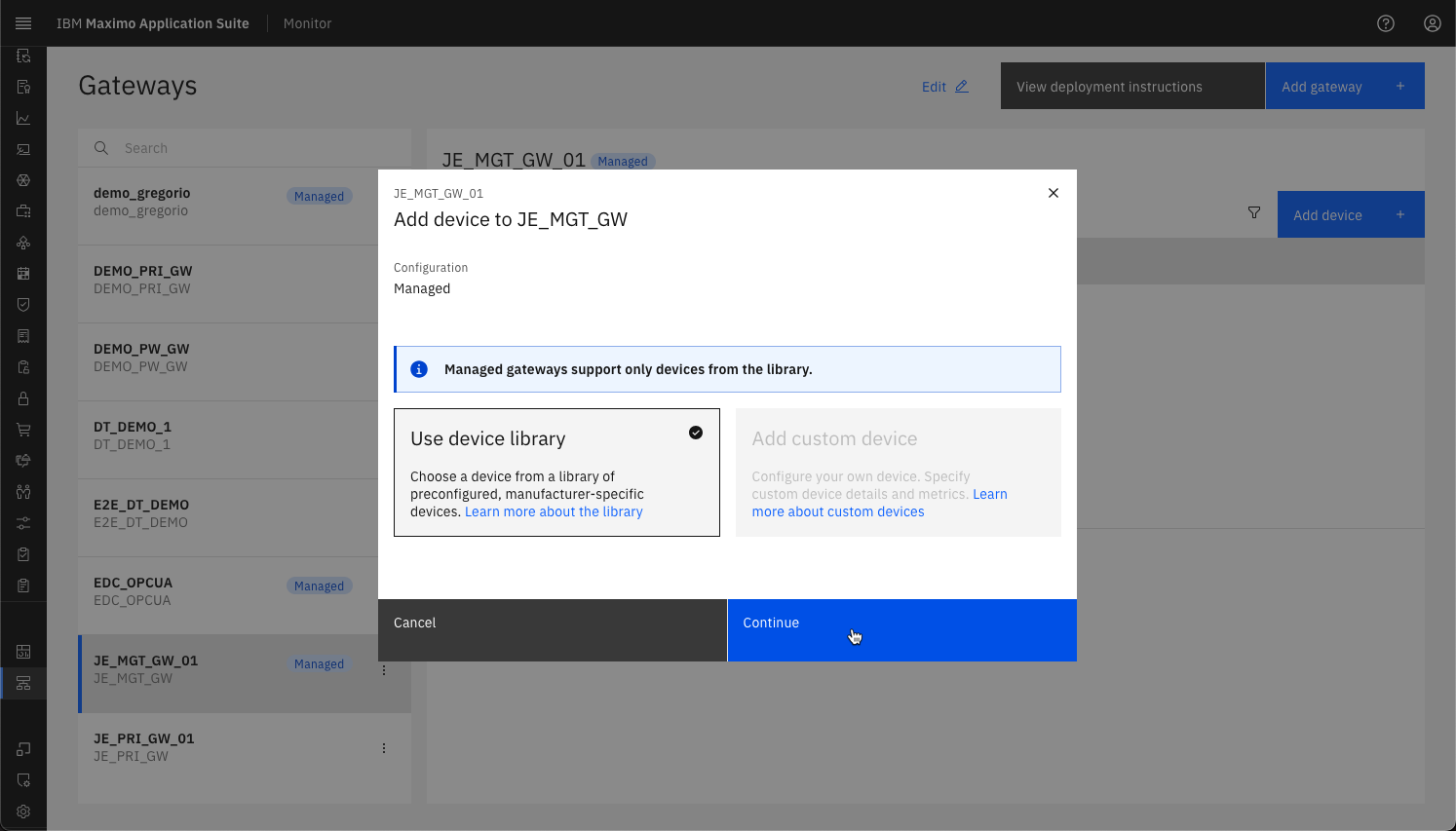Image resolution: width=1456 pixels, height=831 pixels.
Task: Click Monitor in the header
Action: (307, 23)
